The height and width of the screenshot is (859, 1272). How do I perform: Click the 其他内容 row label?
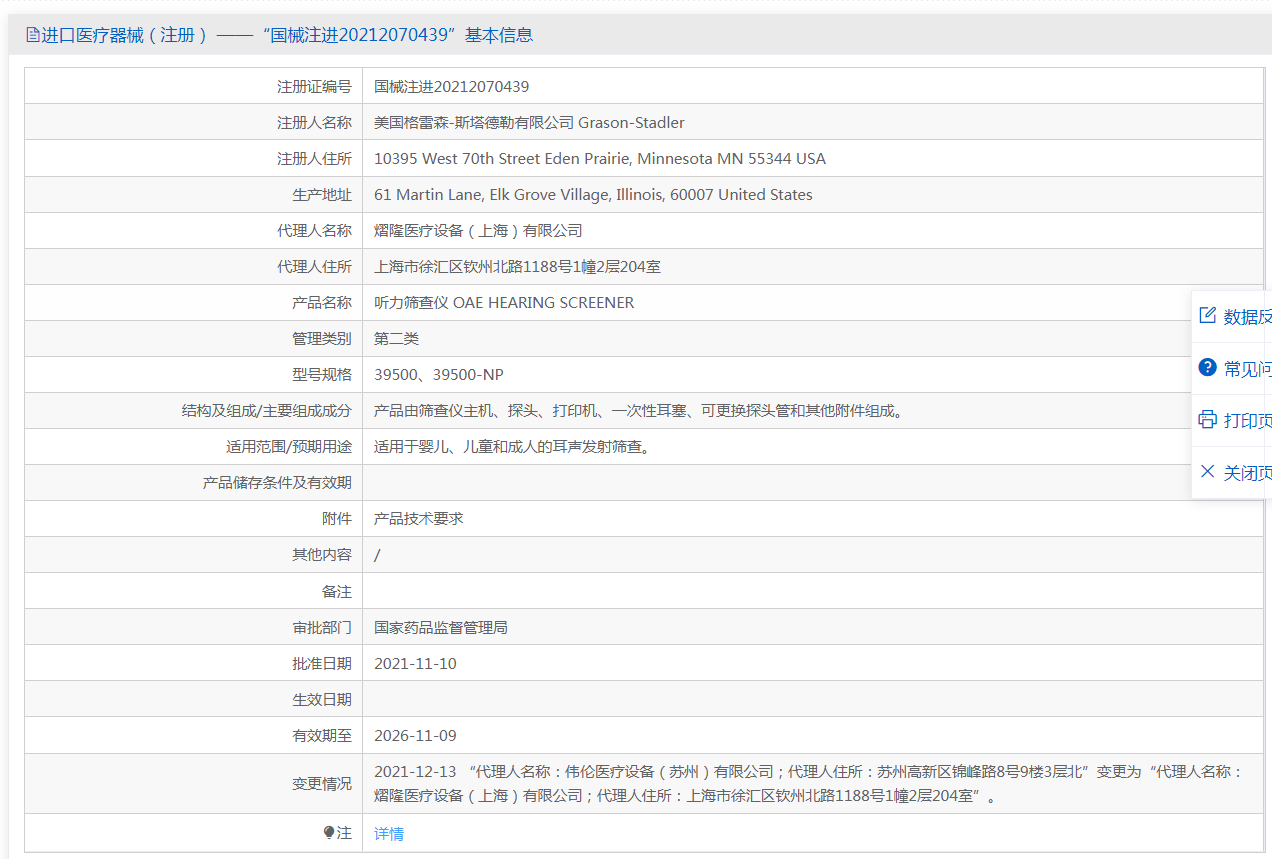(322, 555)
